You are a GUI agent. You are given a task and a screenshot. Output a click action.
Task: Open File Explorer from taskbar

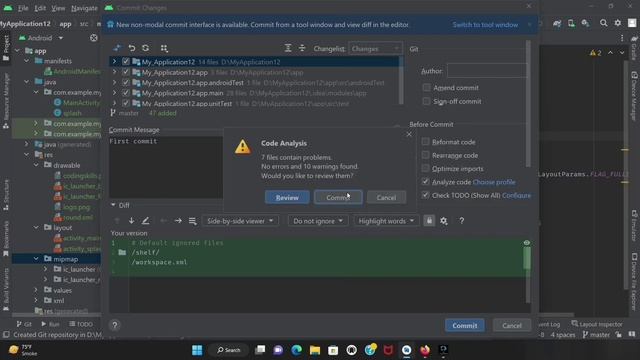pyautogui.click(x=315, y=350)
